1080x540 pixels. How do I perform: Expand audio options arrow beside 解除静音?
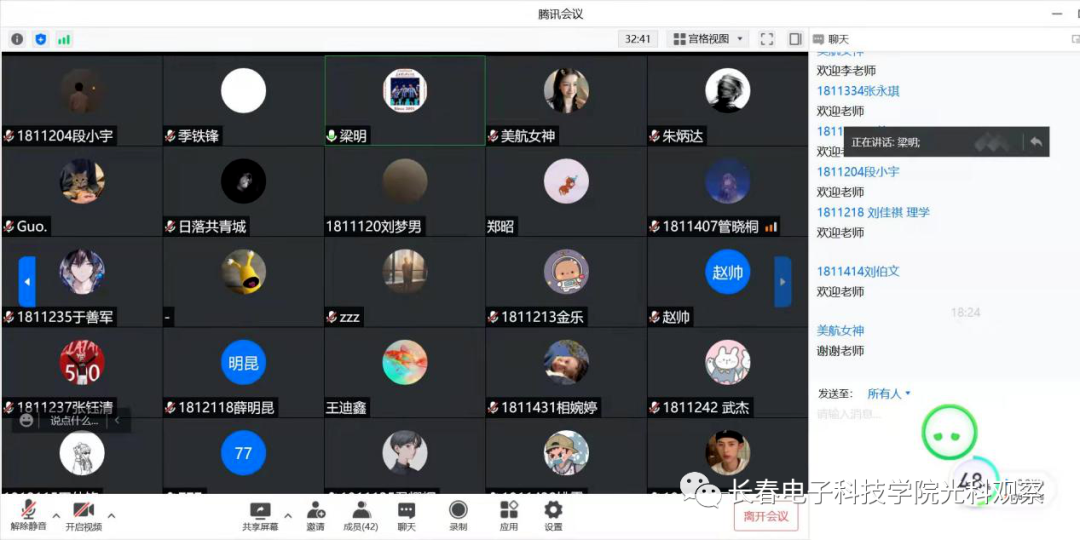click(x=56, y=516)
